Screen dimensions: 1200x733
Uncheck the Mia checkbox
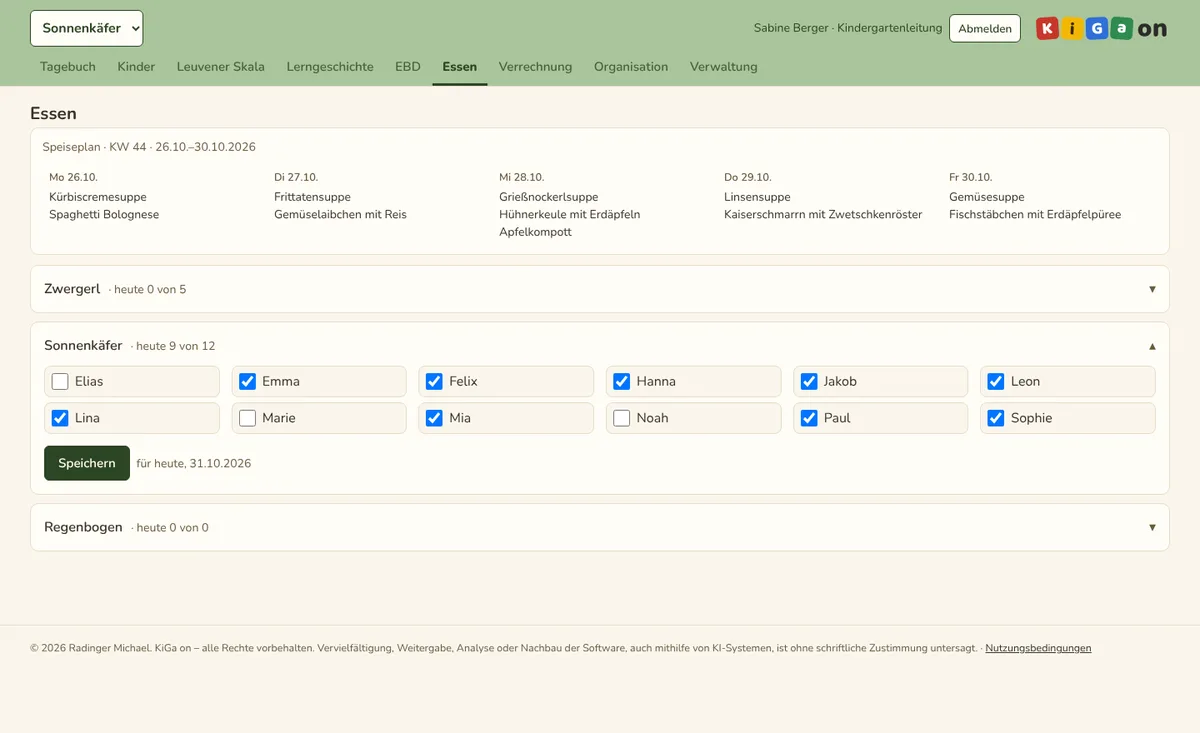(434, 418)
